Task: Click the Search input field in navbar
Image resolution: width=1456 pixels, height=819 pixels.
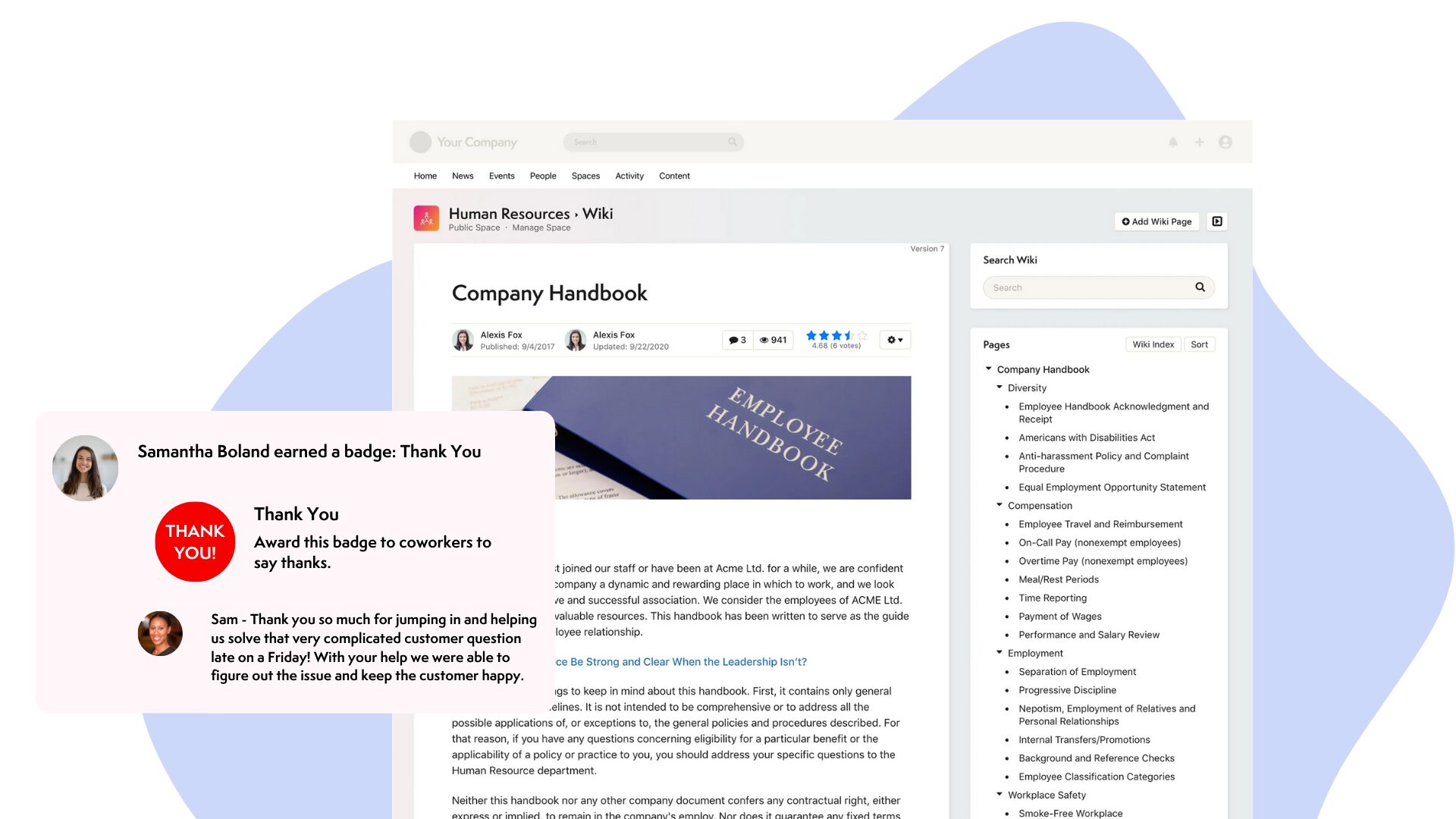Action: [x=654, y=141]
